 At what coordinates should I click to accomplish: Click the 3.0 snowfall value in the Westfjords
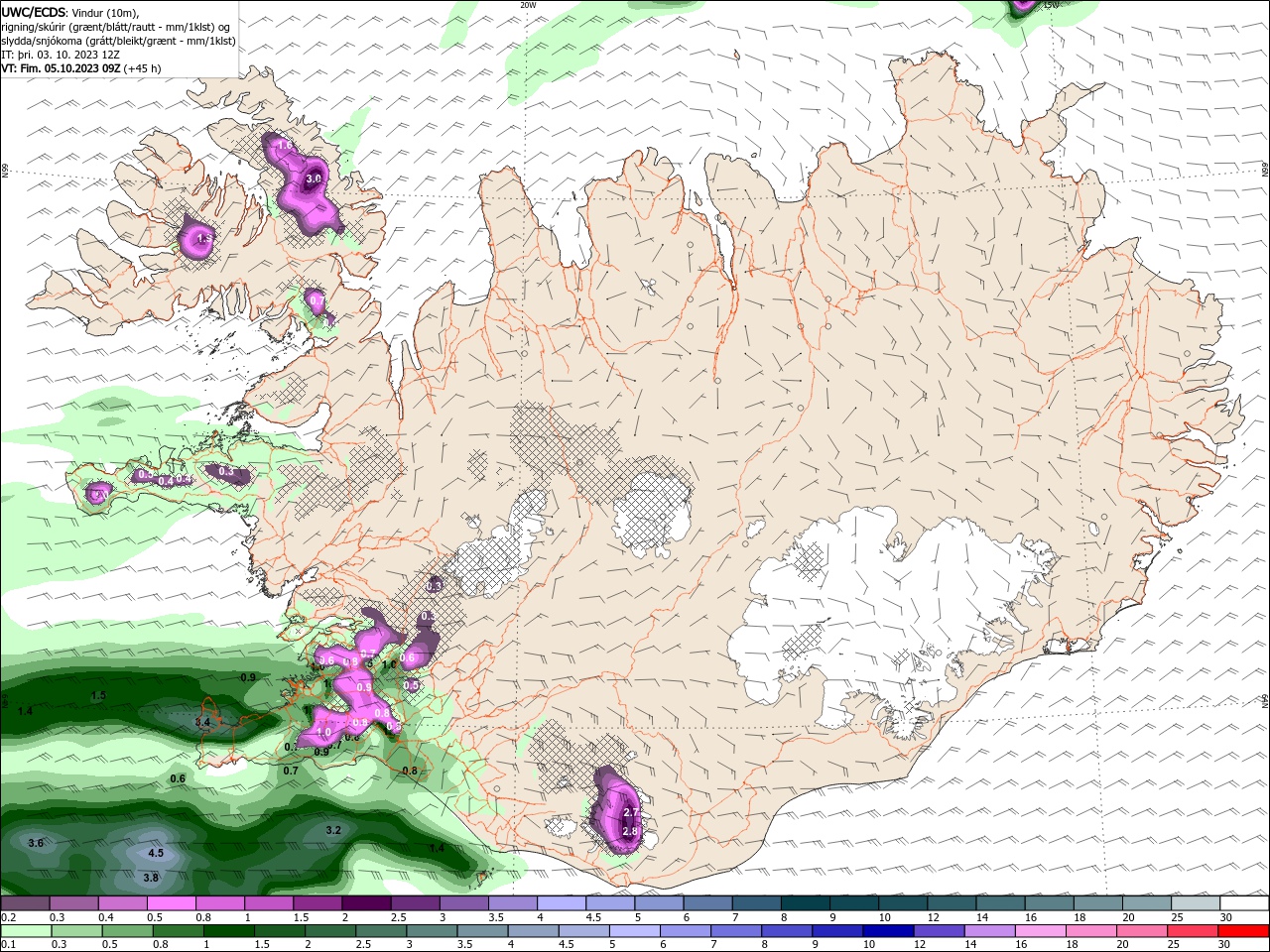(x=314, y=178)
